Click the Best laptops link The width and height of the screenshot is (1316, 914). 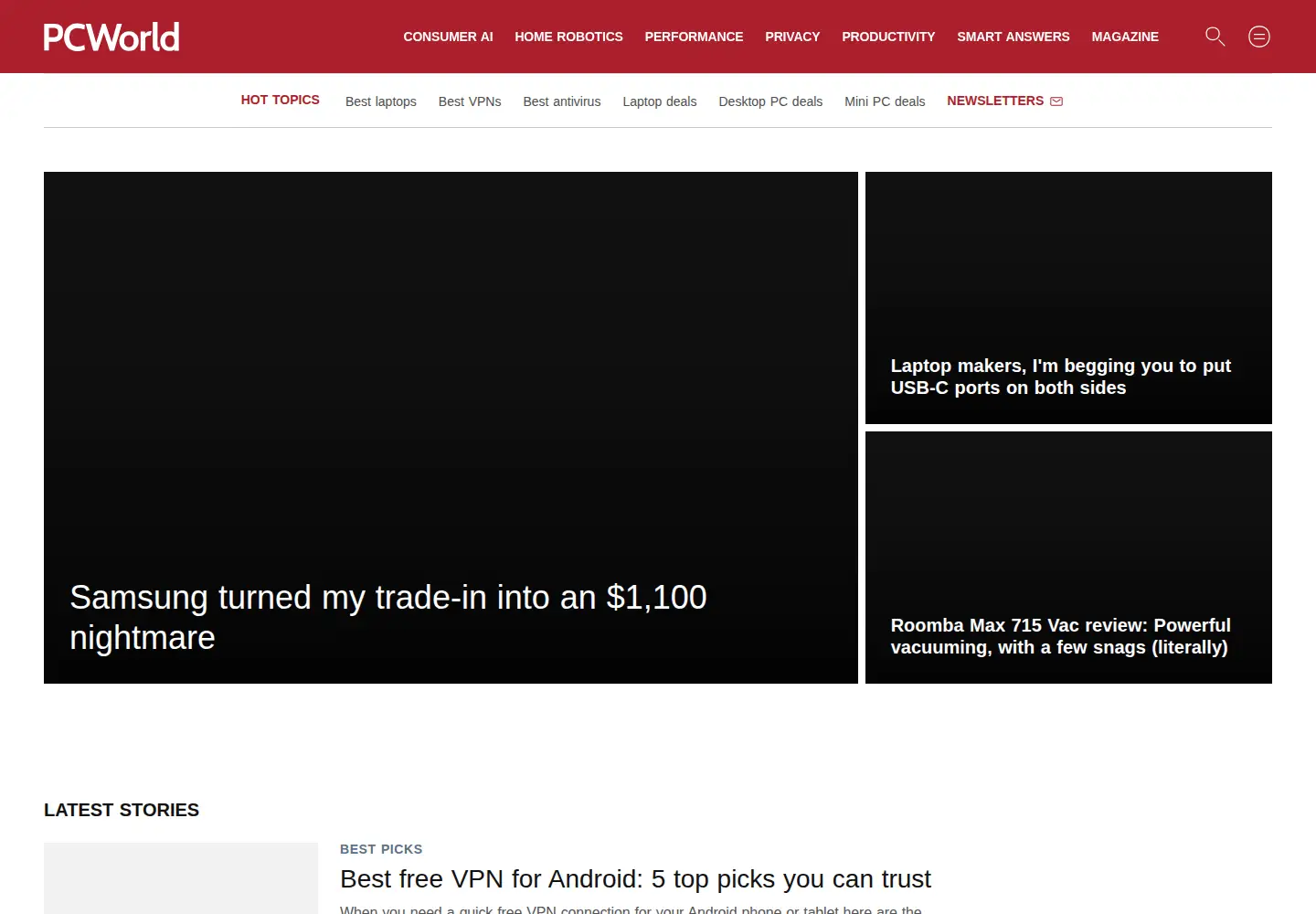coord(381,101)
